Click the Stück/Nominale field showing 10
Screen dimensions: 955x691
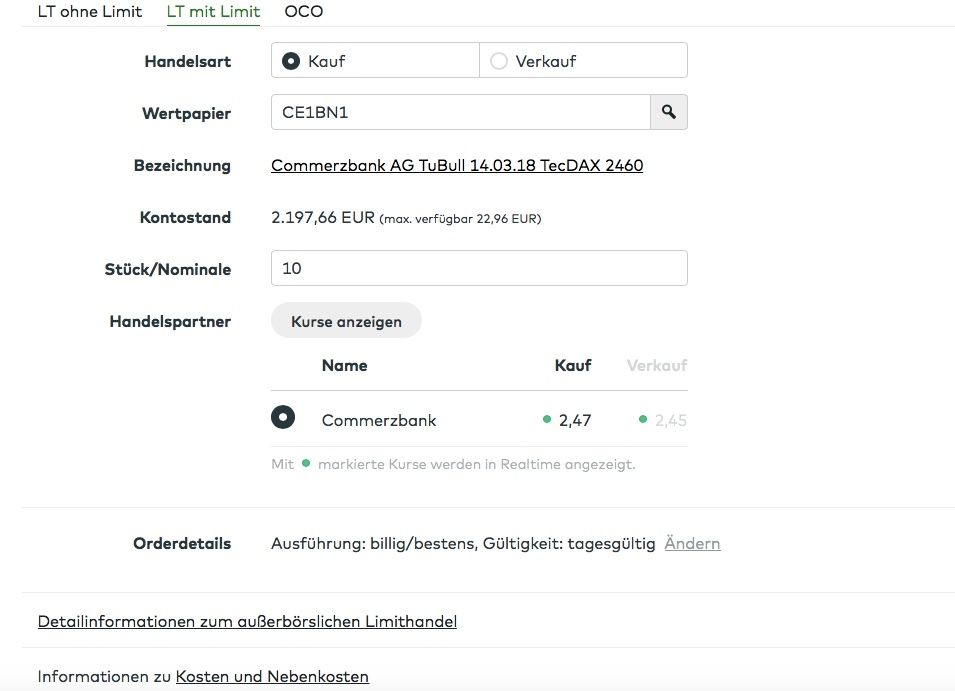click(478, 268)
